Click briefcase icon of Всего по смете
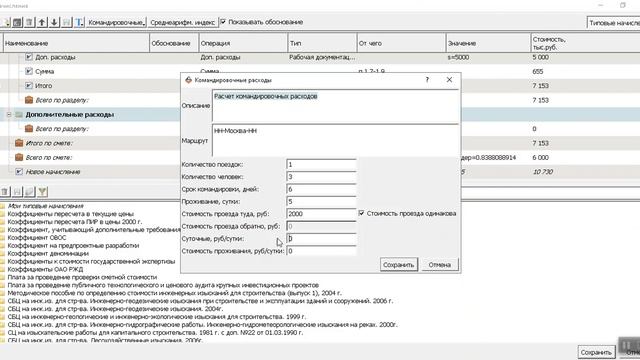 (19, 158)
